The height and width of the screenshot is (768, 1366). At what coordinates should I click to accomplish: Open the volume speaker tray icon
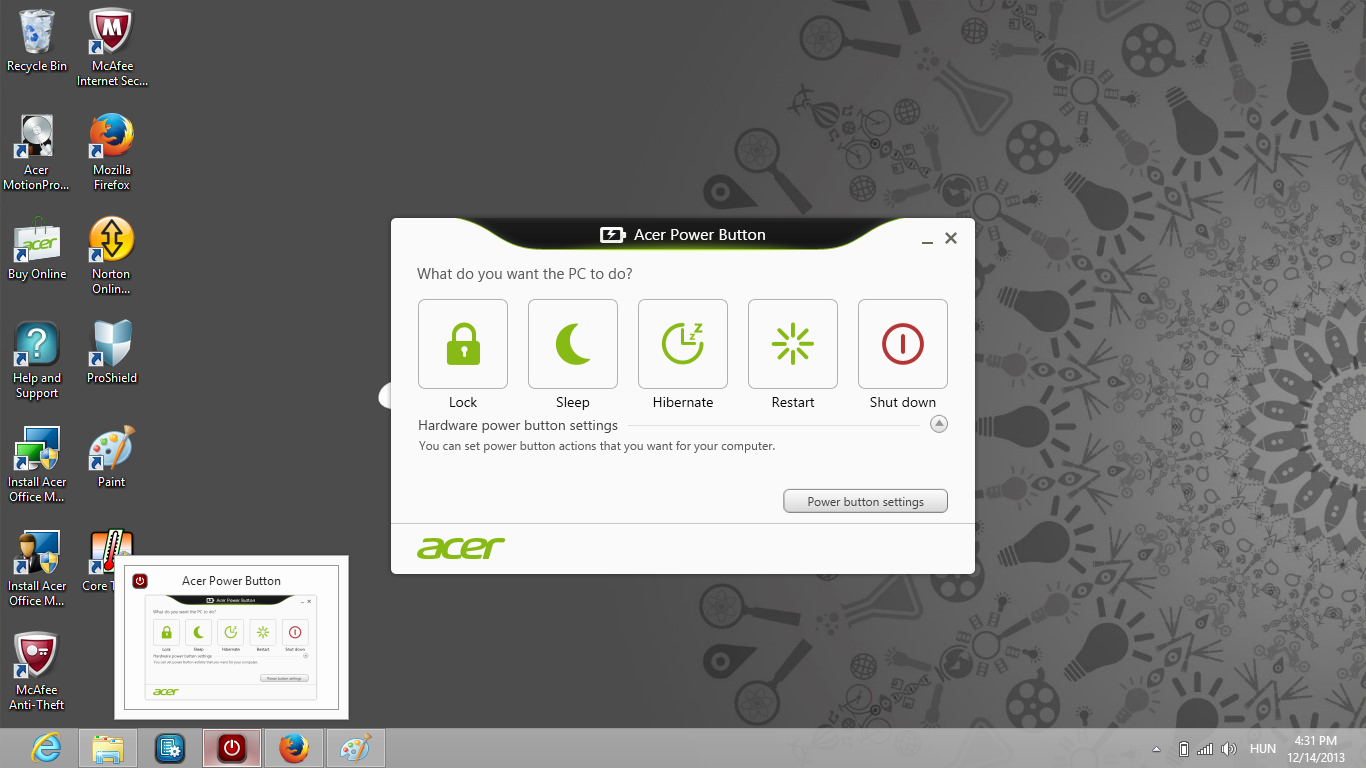(x=1228, y=749)
